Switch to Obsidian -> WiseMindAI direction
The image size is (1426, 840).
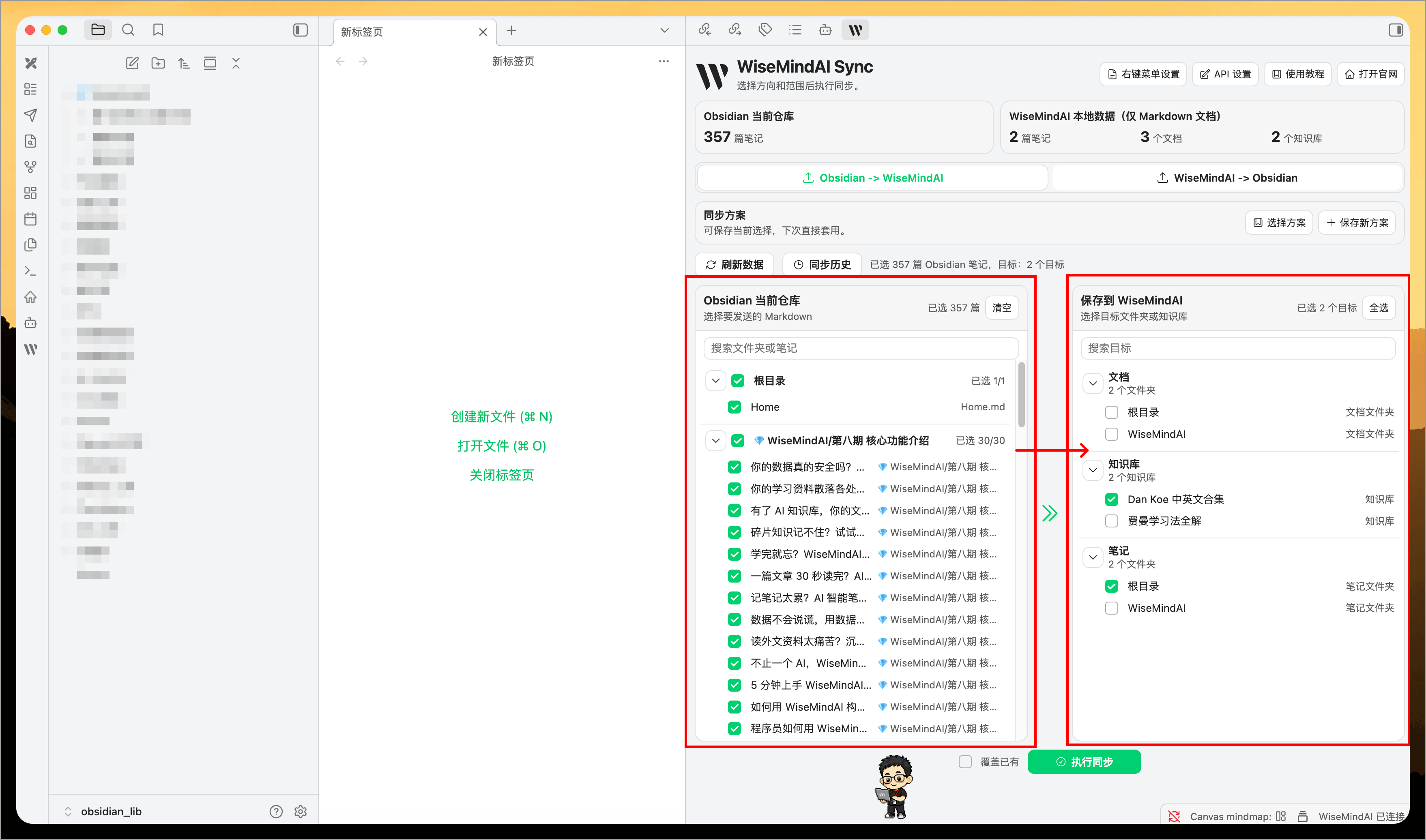[872, 178]
